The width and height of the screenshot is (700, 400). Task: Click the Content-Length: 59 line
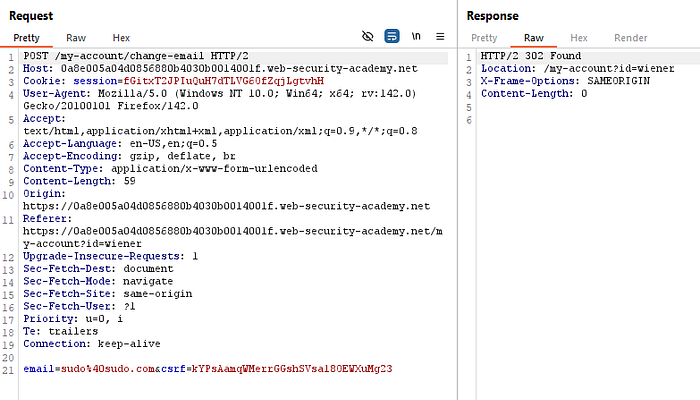[79, 181]
